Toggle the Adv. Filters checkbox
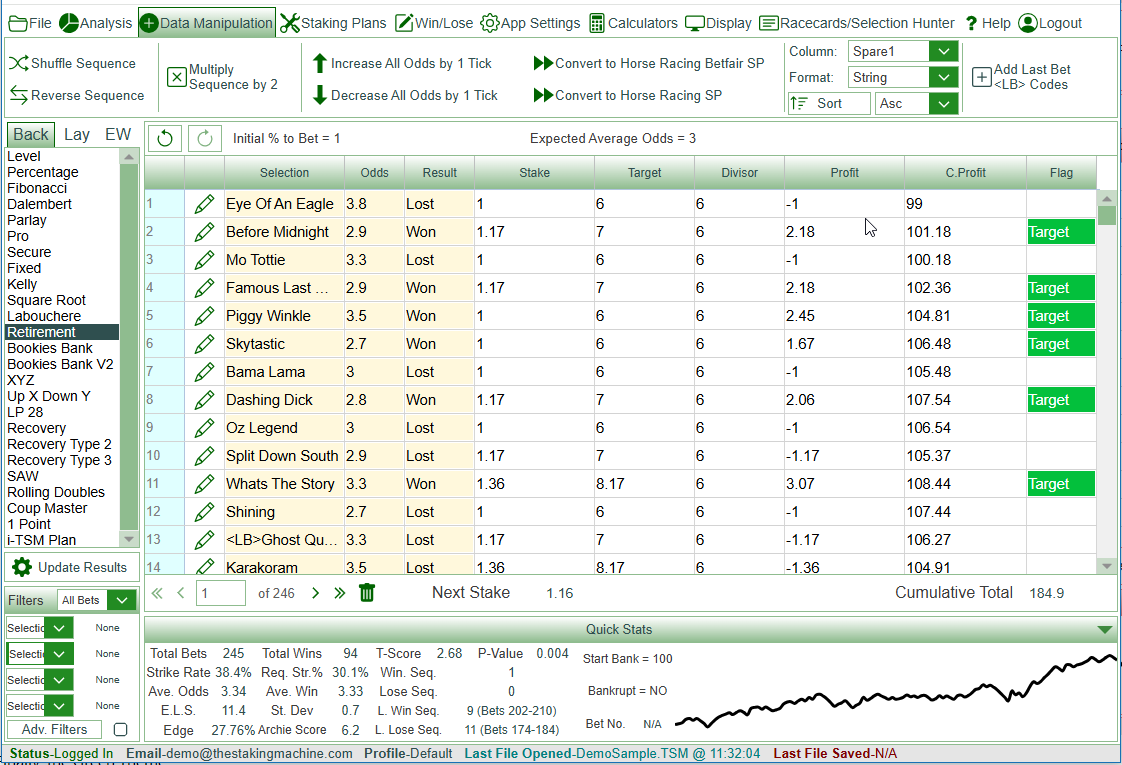Image resolution: width=1122 pixels, height=765 pixels. 121,730
